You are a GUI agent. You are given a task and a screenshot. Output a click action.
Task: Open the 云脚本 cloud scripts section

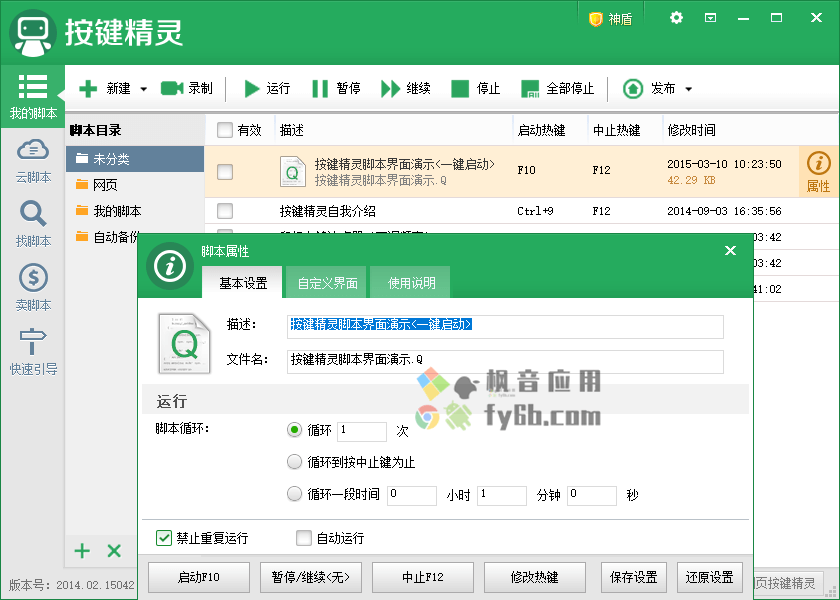(33, 161)
